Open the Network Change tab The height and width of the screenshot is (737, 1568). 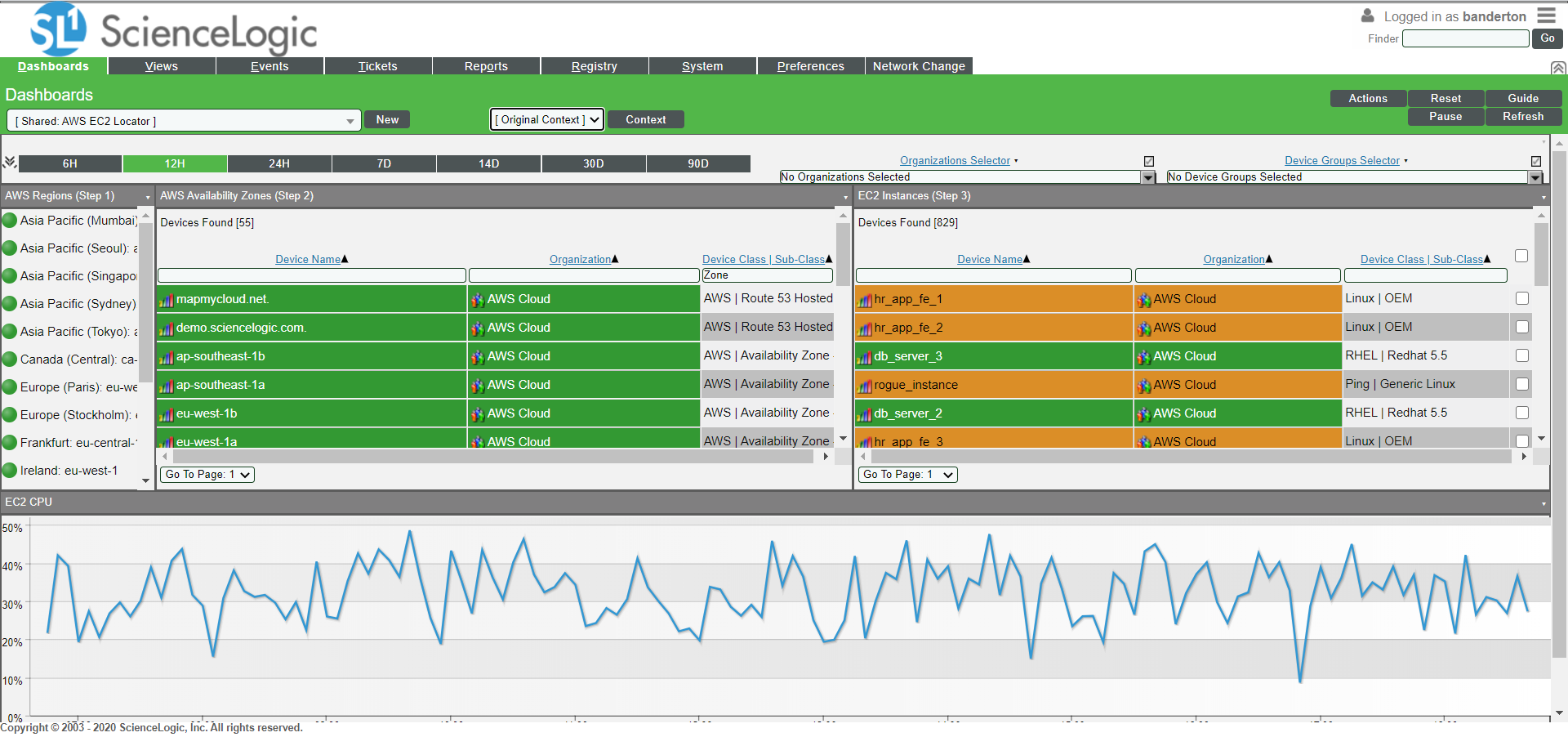pos(919,66)
